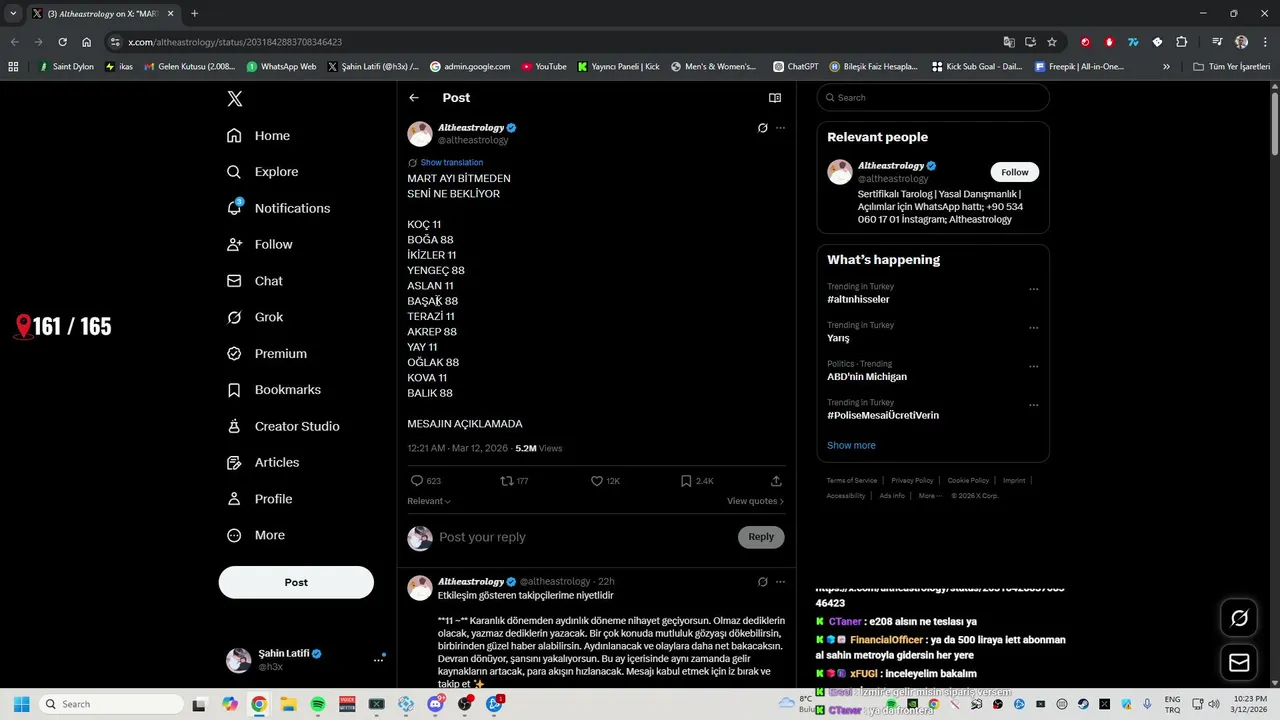Image resolution: width=1280 pixels, height=720 pixels.
Task: Bookmark this page with star icon
Action: 1052,42
